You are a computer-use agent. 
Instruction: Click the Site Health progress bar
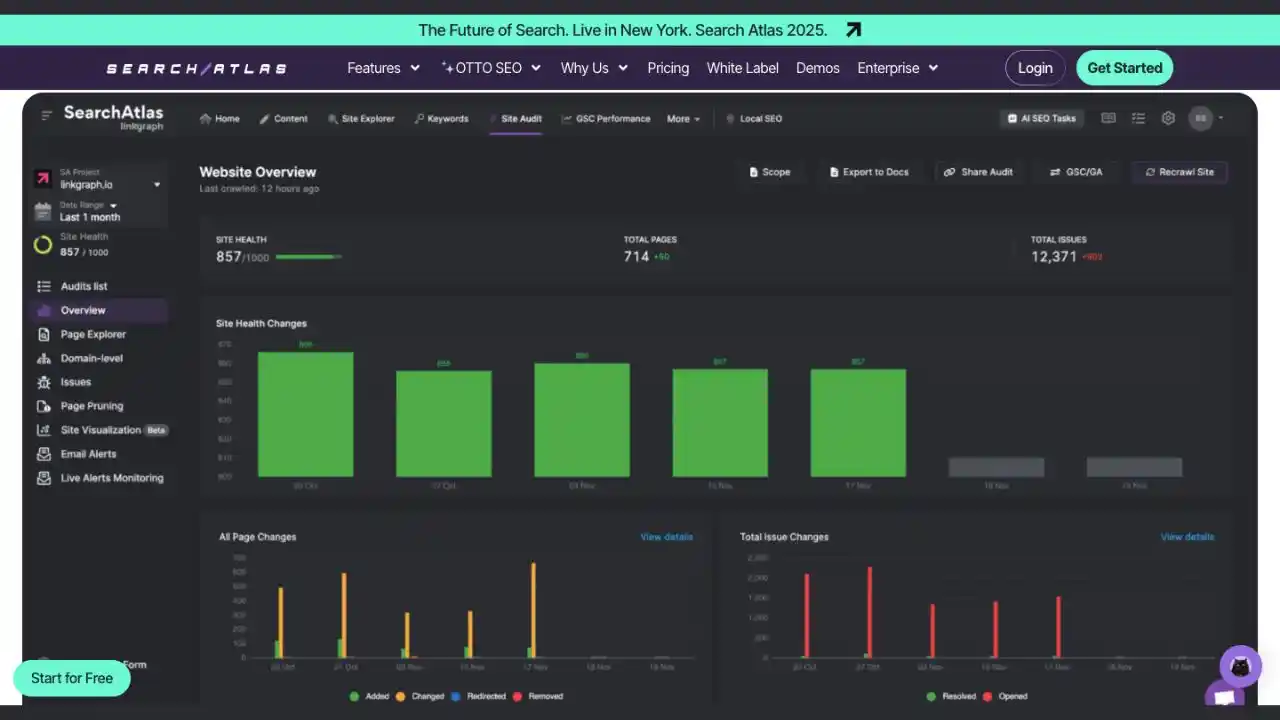tap(308, 257)
